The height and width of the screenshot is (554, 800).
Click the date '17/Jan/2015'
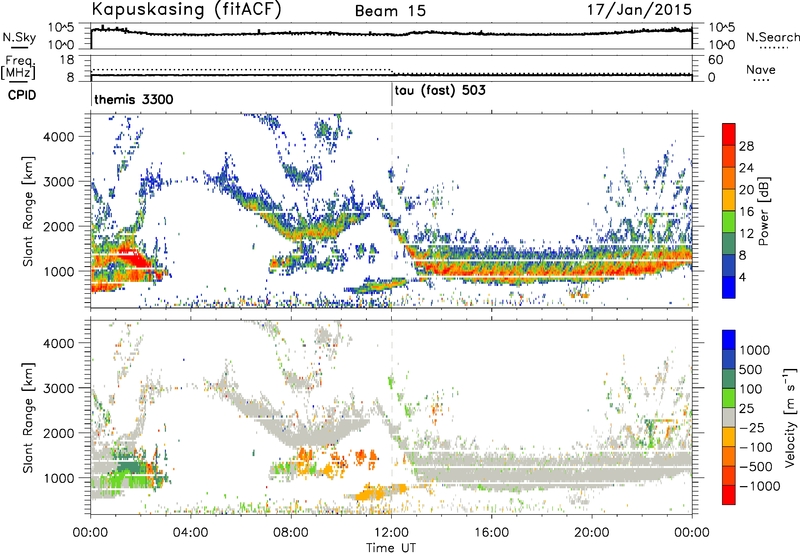point(639,10)
